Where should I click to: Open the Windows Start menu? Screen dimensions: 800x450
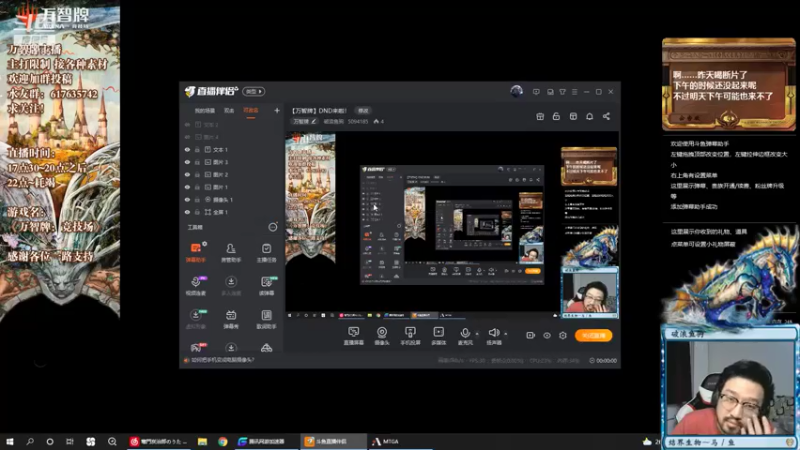pyautogui.click(x=10, y=441)
